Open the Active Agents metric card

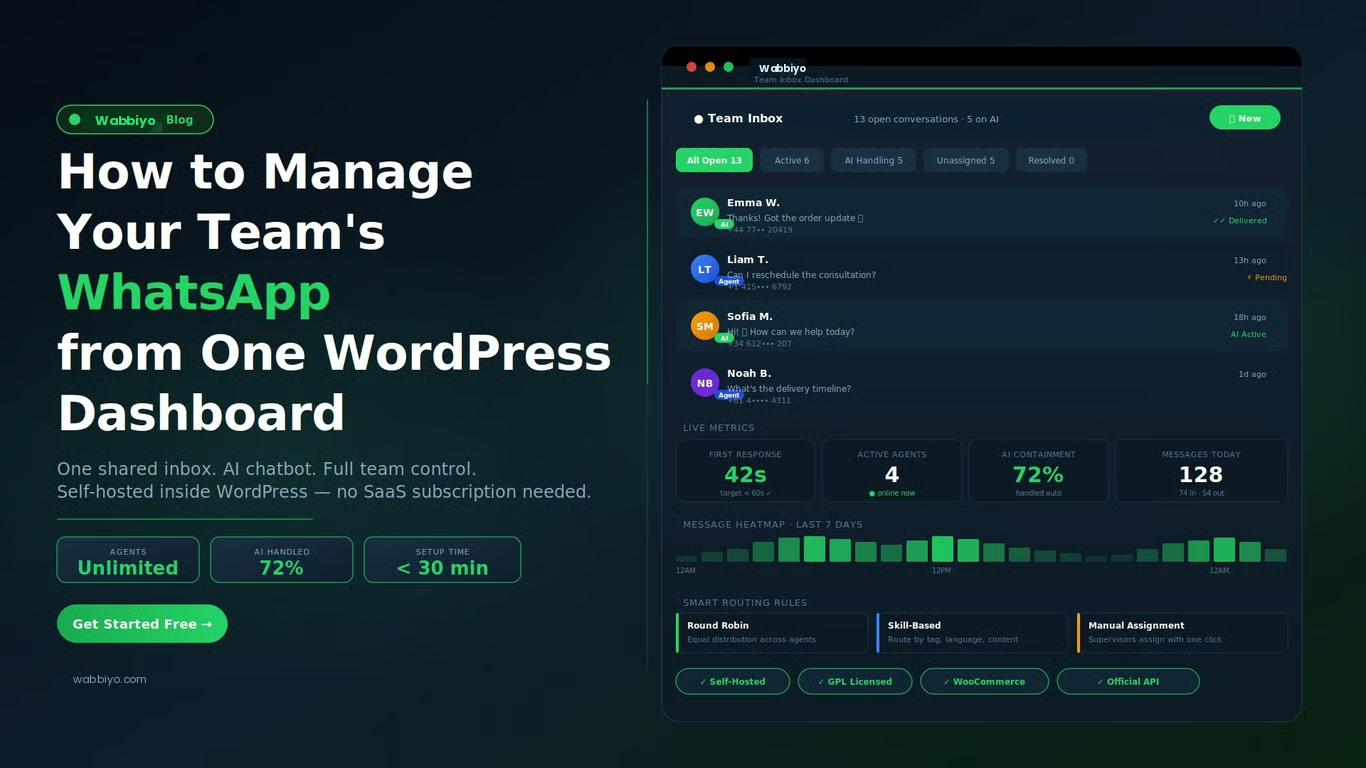892,470
